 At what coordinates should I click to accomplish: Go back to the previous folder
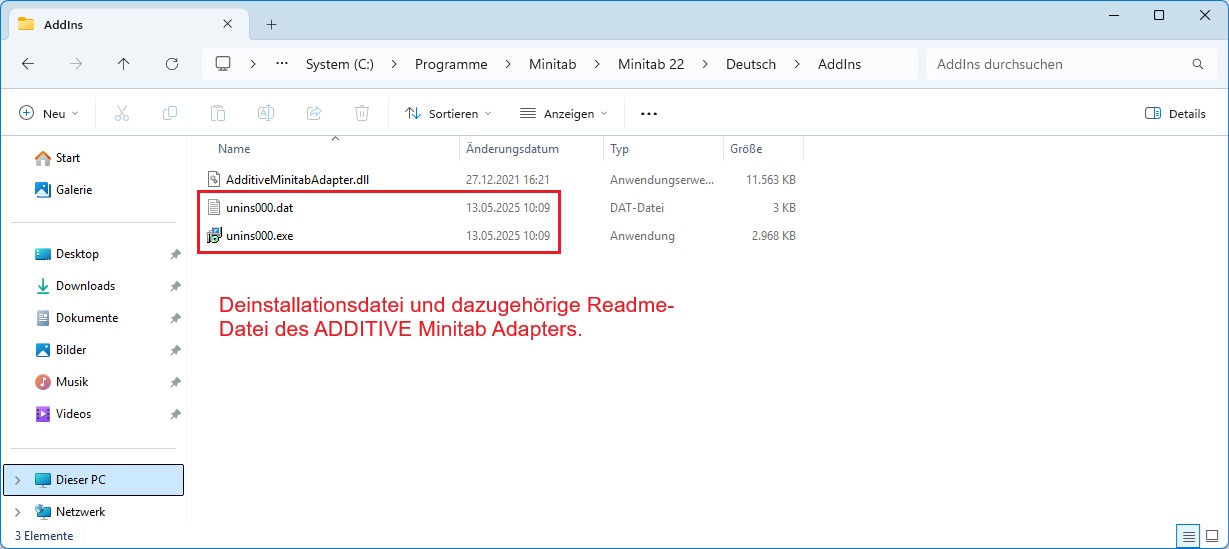pos(28,64)
